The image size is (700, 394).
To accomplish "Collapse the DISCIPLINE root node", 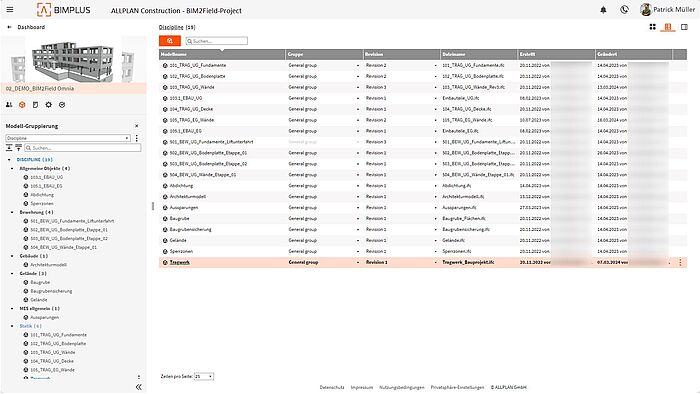I will point(9,160).
